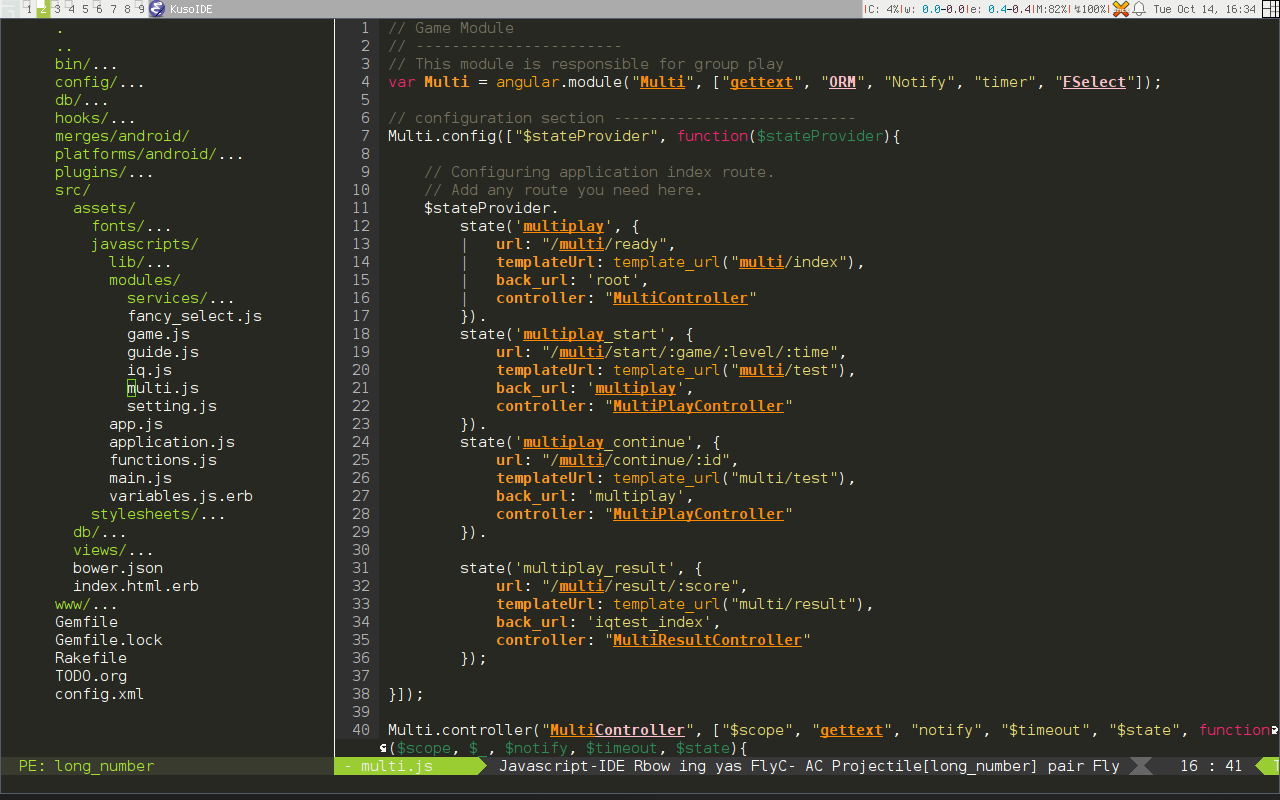
Task: Click the PE: long_number mode line
Action: point(86,766)
